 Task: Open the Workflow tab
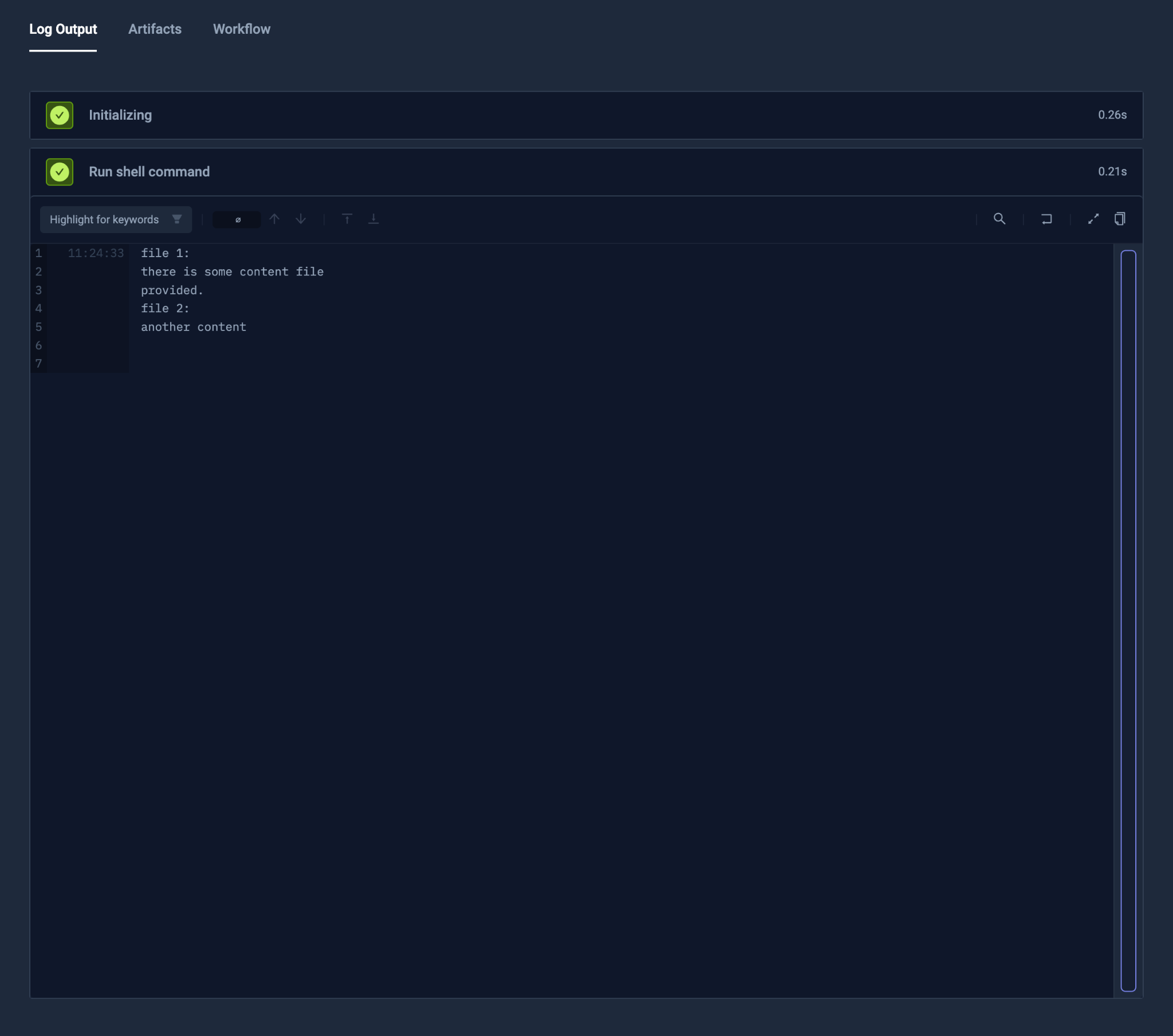(x=242, y=29)
